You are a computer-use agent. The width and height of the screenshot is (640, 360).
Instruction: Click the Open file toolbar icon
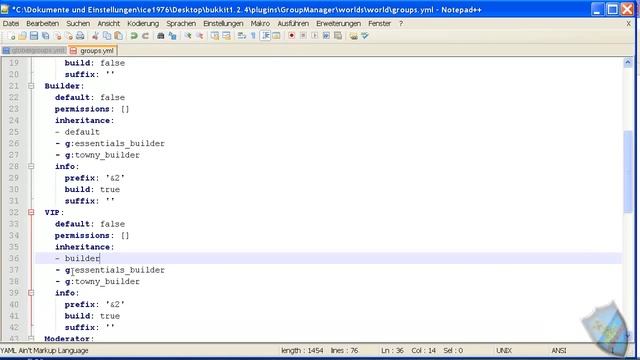[22, 36]
